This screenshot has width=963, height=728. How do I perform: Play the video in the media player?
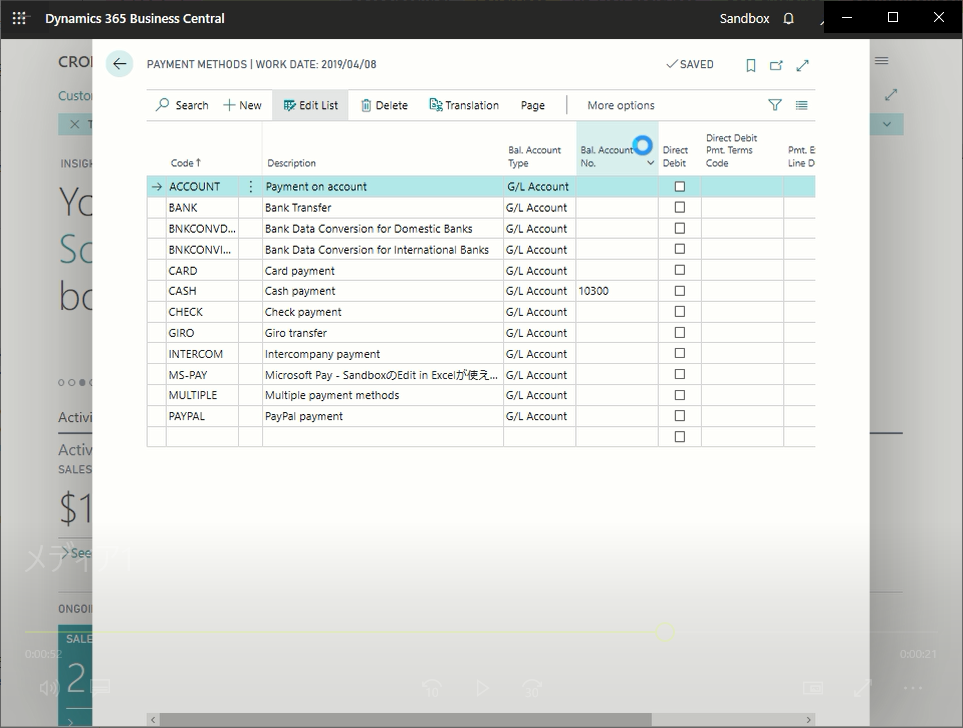point(482,688)
